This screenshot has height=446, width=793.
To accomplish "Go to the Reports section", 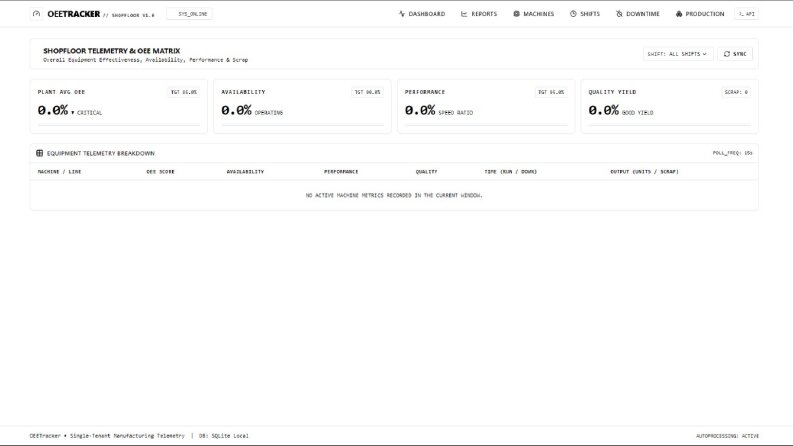I will pyautogui.click(x=479, y=14).
